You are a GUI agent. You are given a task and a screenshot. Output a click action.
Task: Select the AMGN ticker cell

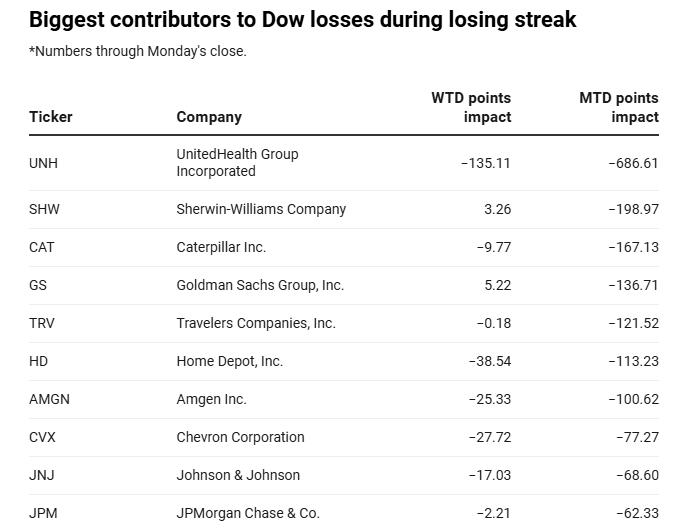click(x=49, y=399)
